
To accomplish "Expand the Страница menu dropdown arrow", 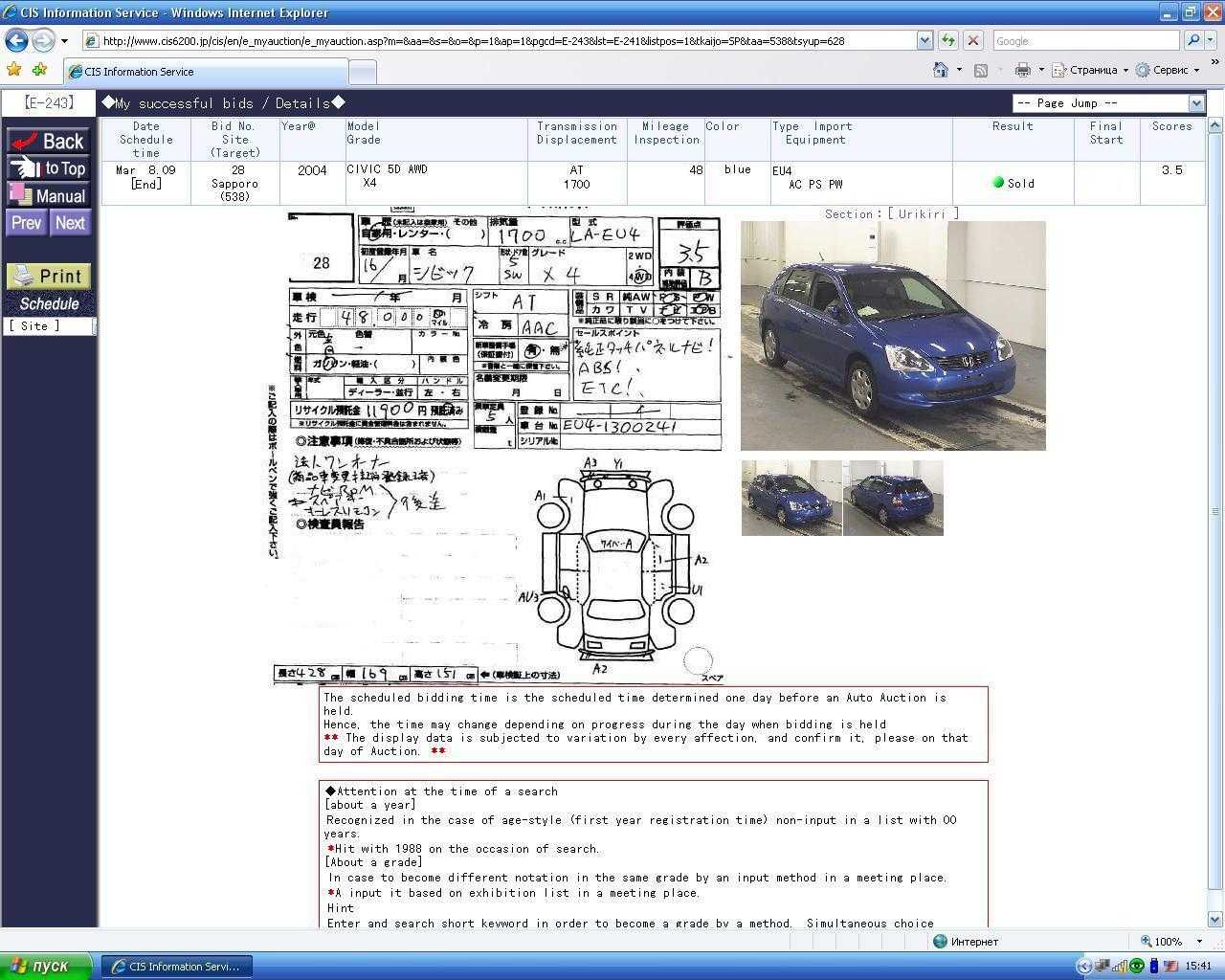I will coord(1125,70).
